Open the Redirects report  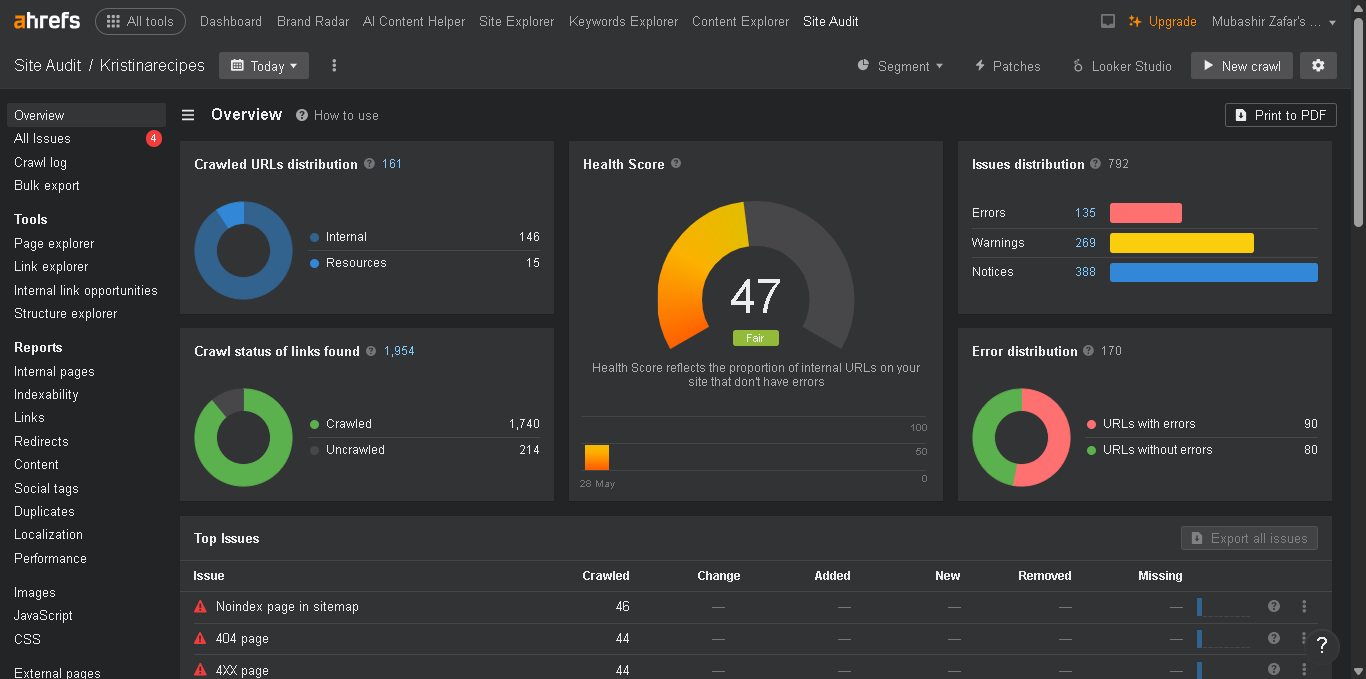41,441
